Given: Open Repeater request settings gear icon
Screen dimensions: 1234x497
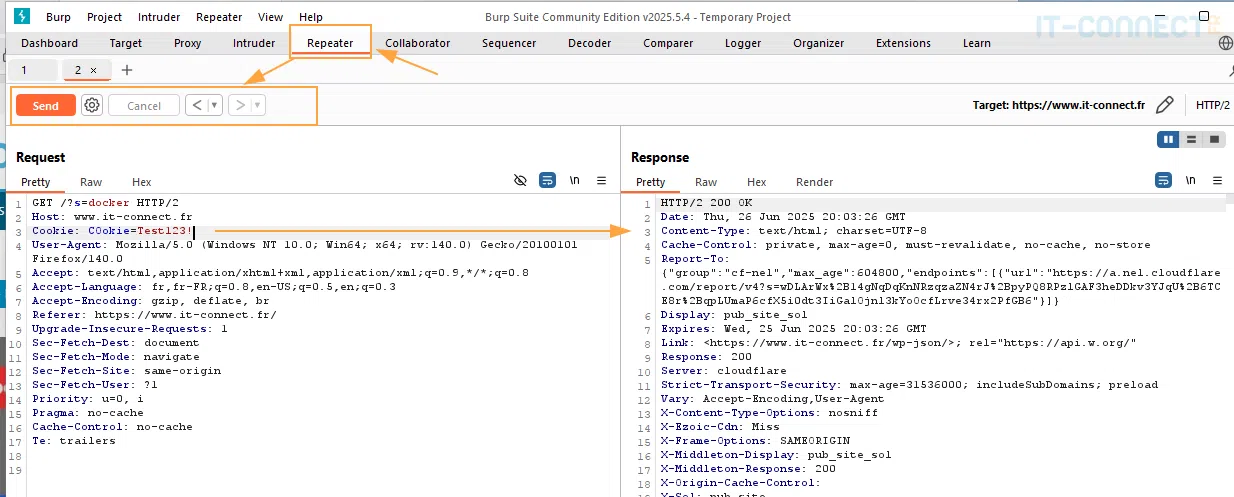Looking at the screenshot, I should (92, 105).
